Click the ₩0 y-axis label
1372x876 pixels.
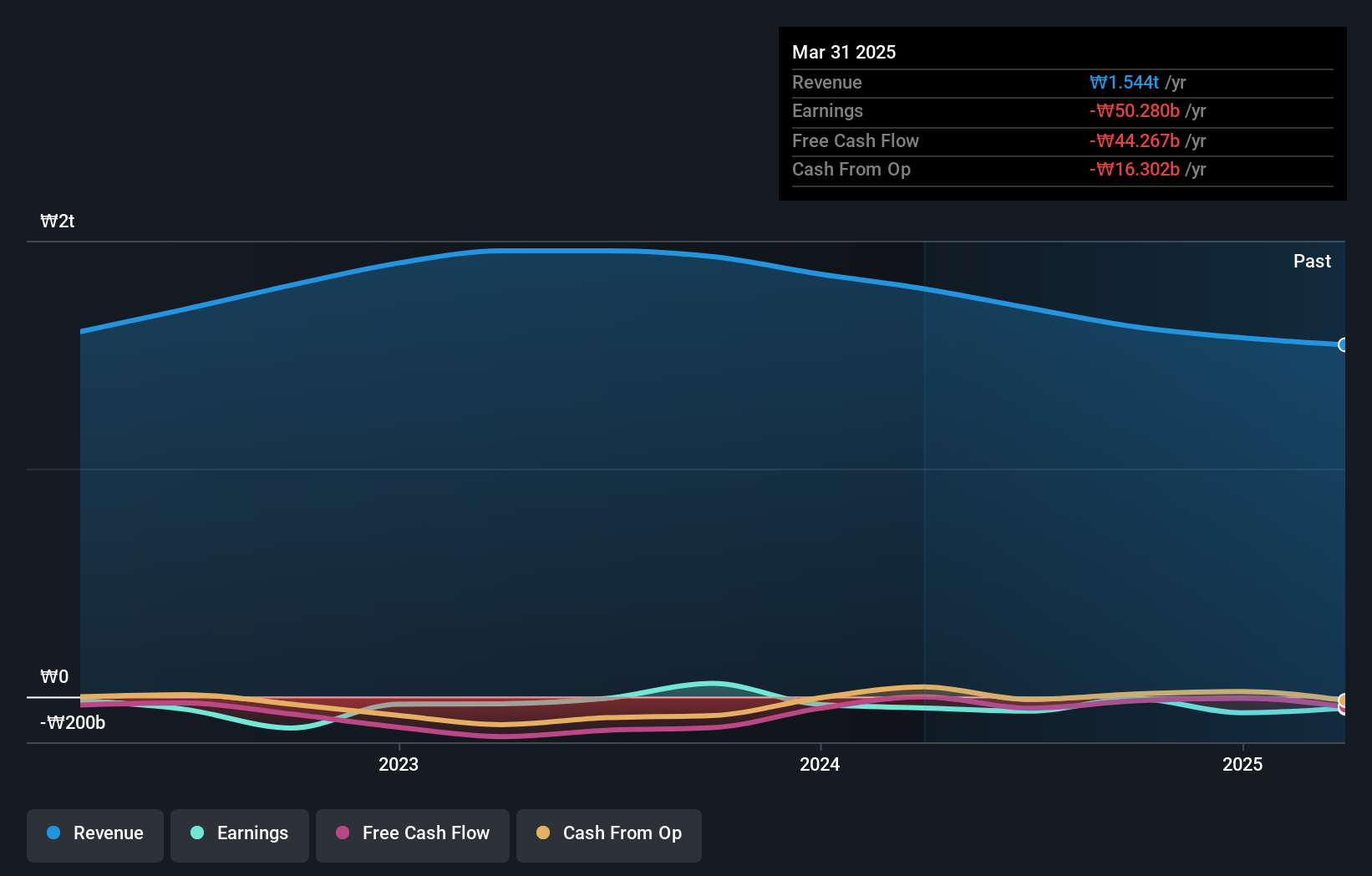[54, 676]
